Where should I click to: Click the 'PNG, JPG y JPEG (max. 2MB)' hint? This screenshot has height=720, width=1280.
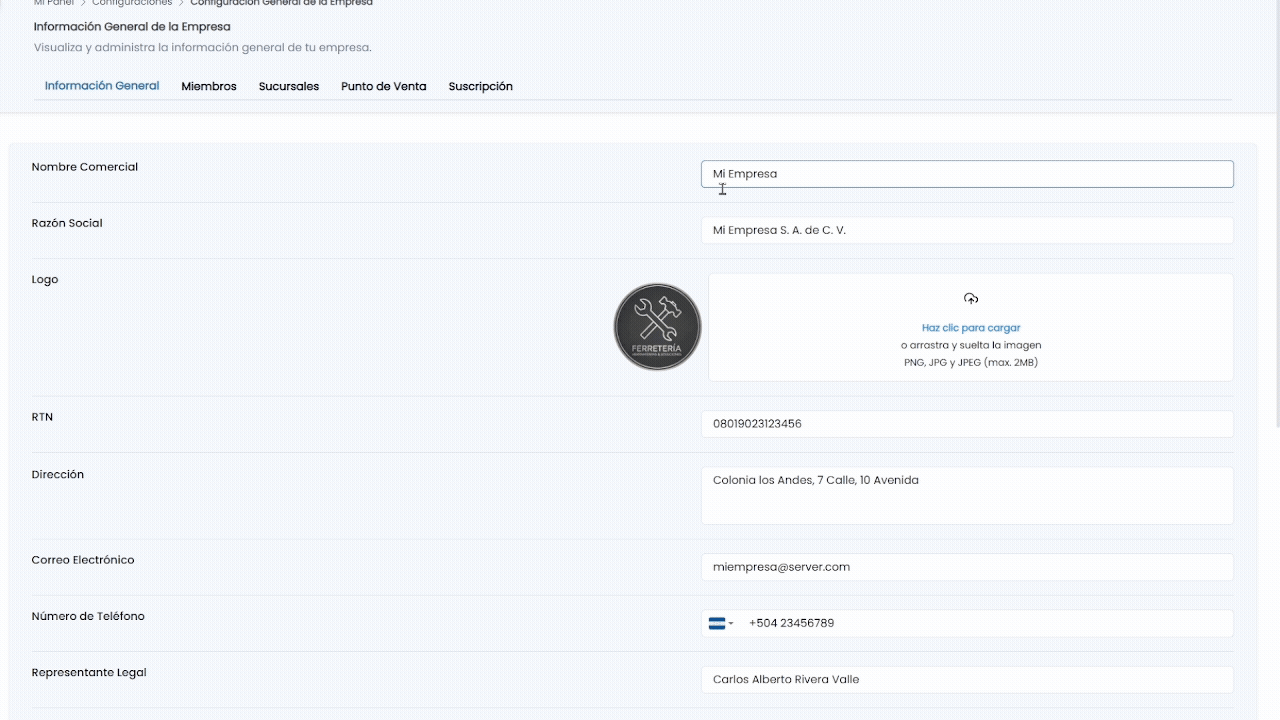pyautogui.click(x=971, y=362)
